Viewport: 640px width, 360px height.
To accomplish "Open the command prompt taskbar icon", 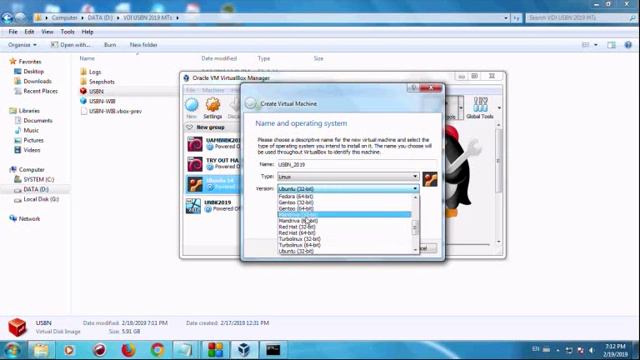I will point(273,350).
